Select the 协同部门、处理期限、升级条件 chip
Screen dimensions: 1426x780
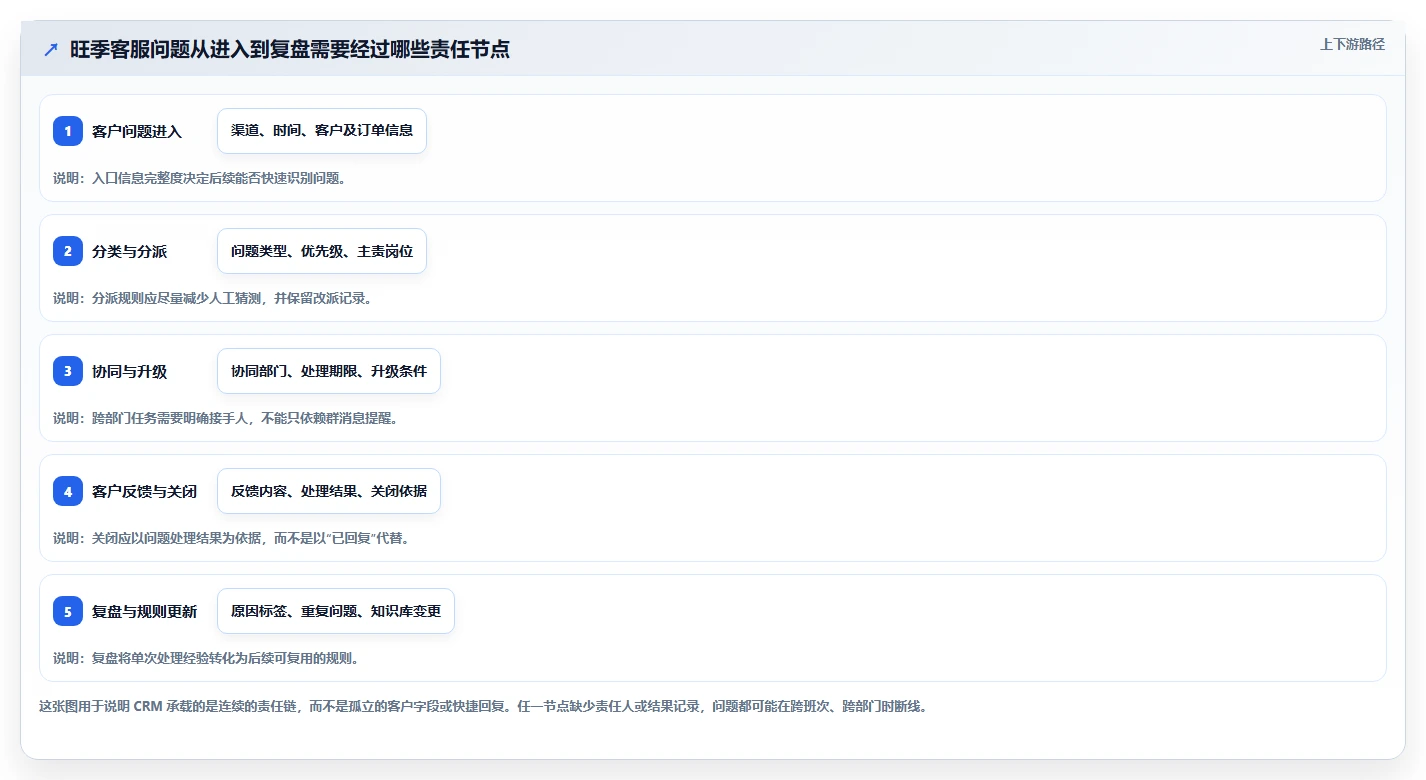click(x=329, y=371)
